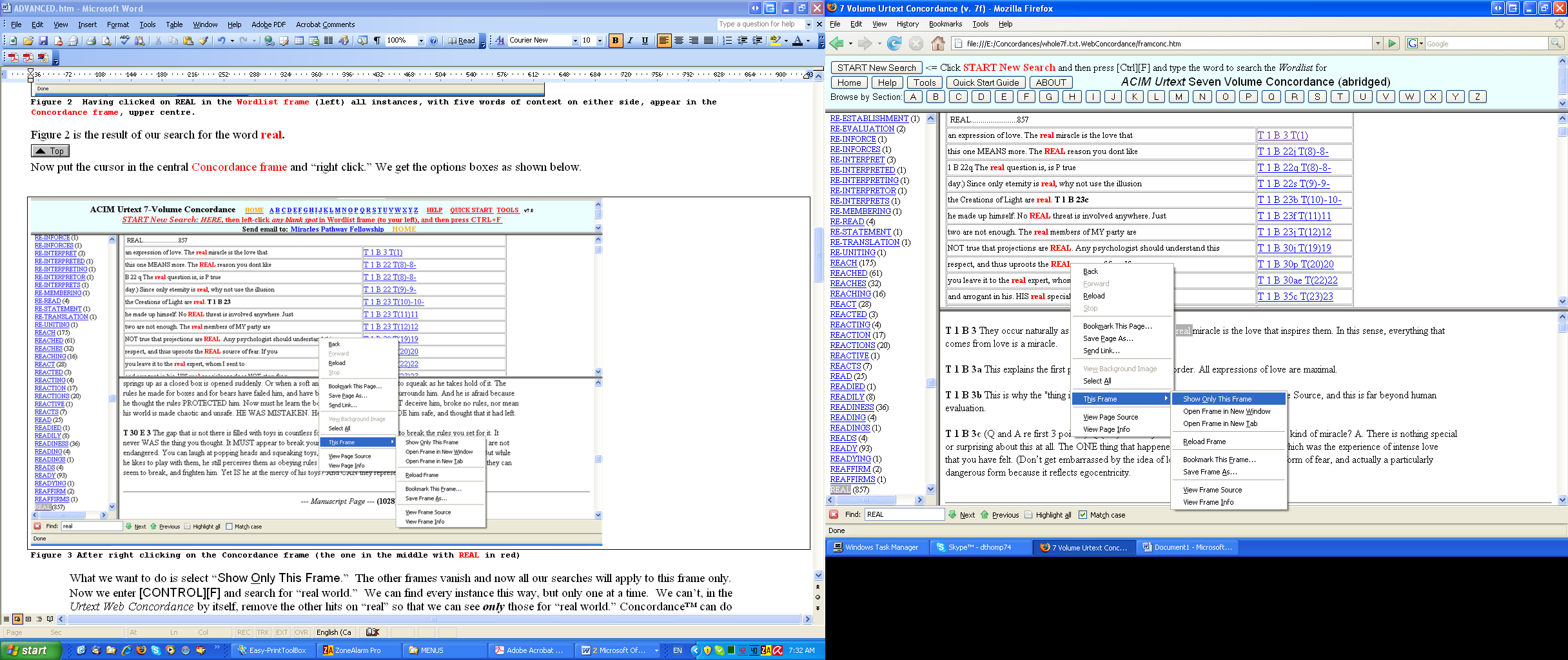
Task: Insert Hyperlink globe icon in Word
Action: tap(269, 41)
